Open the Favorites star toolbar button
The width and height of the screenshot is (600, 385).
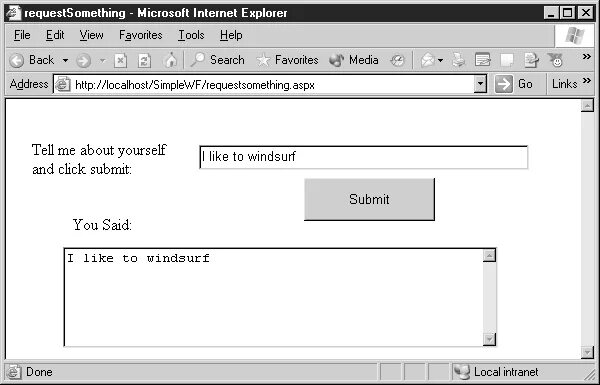pyautogui.click(x=287, y=60)
